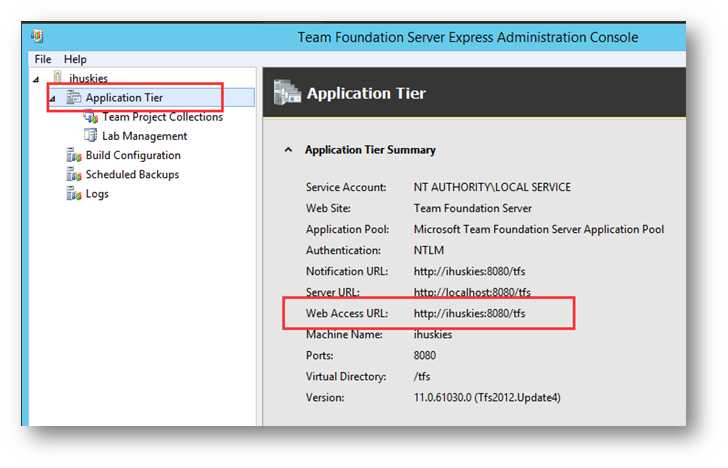Click the Lab Management icon
This screenshot has width=728, height=468.
(x=91, y=136)
